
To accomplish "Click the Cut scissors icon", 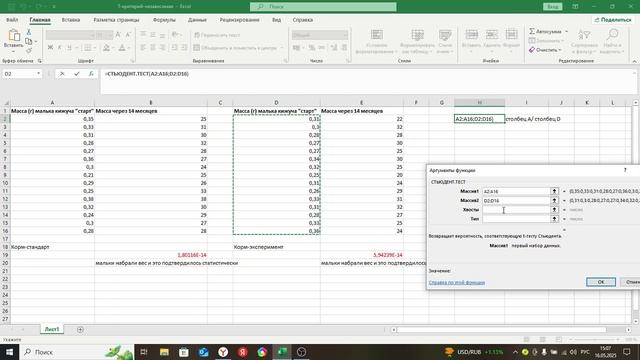I will coord(29,32).
